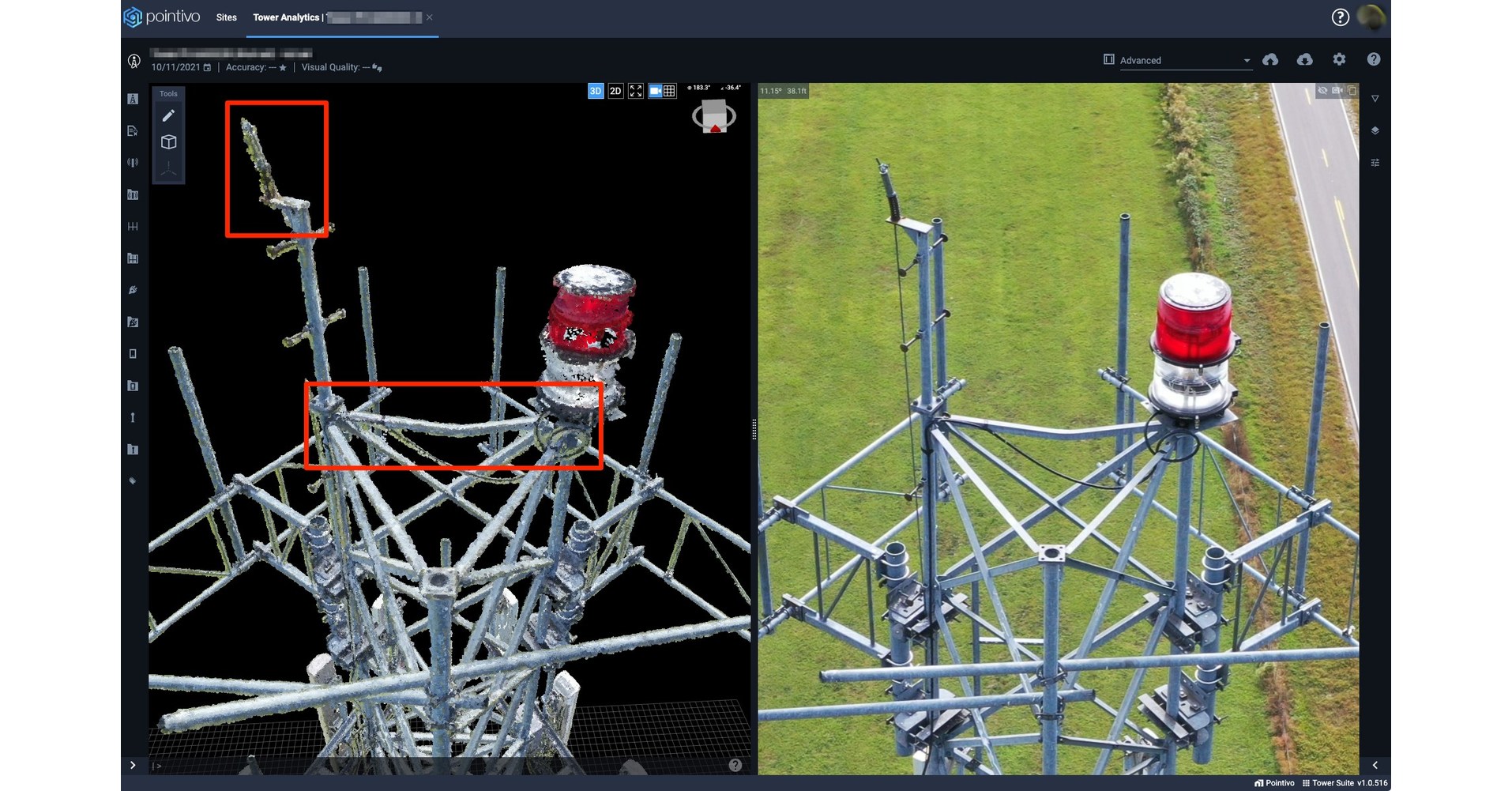Open the image adjustments panel on the right sidebar

tap(1375, 162)
